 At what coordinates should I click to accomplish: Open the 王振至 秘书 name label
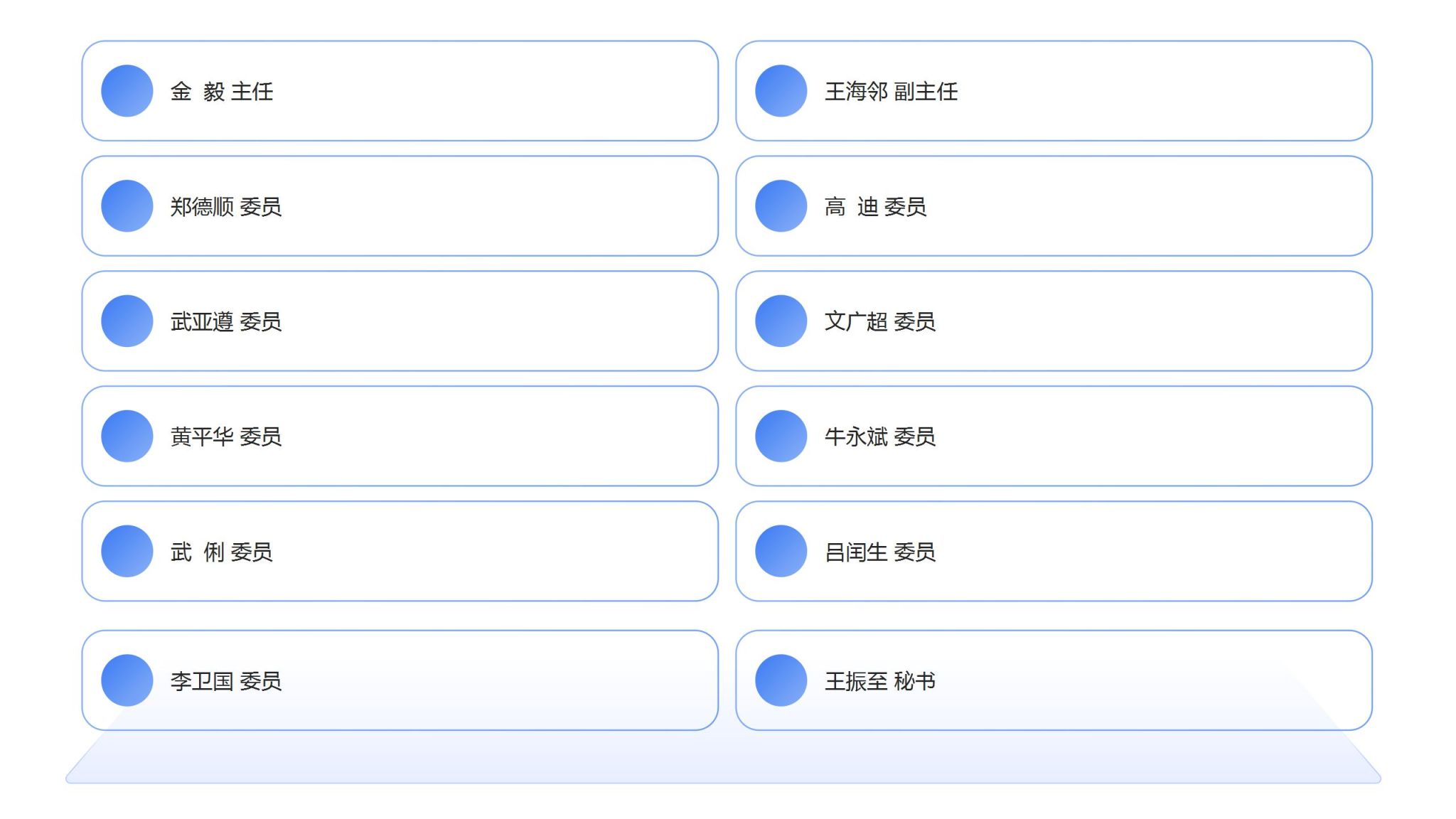[x=880, y=681]
